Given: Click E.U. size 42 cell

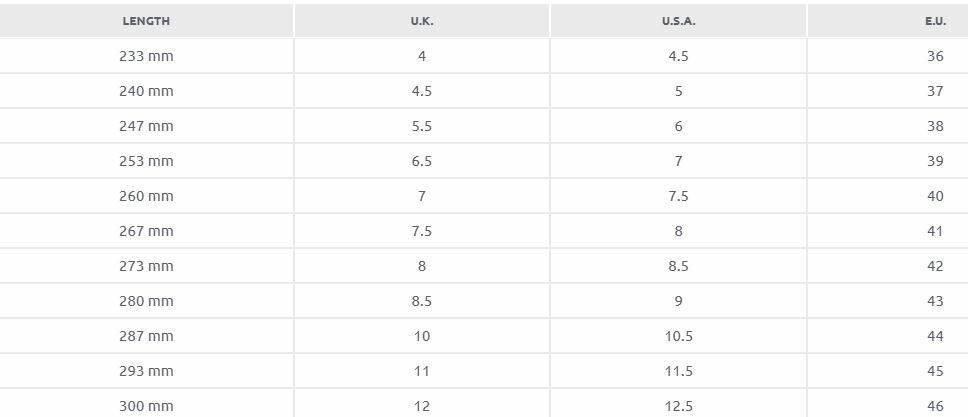Looking at the screenshot, I should 888,266.
